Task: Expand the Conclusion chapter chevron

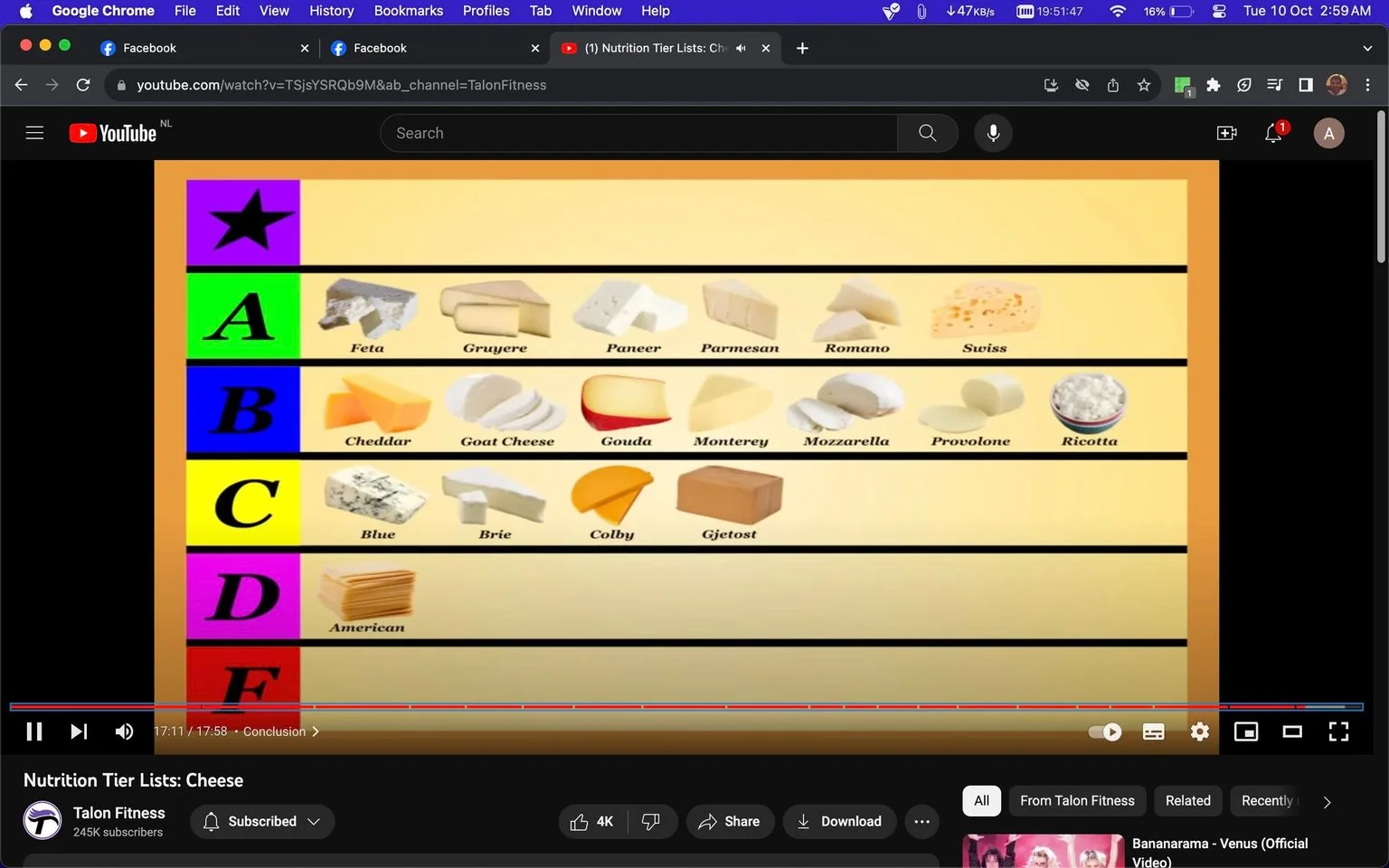Action: (316, 731)
